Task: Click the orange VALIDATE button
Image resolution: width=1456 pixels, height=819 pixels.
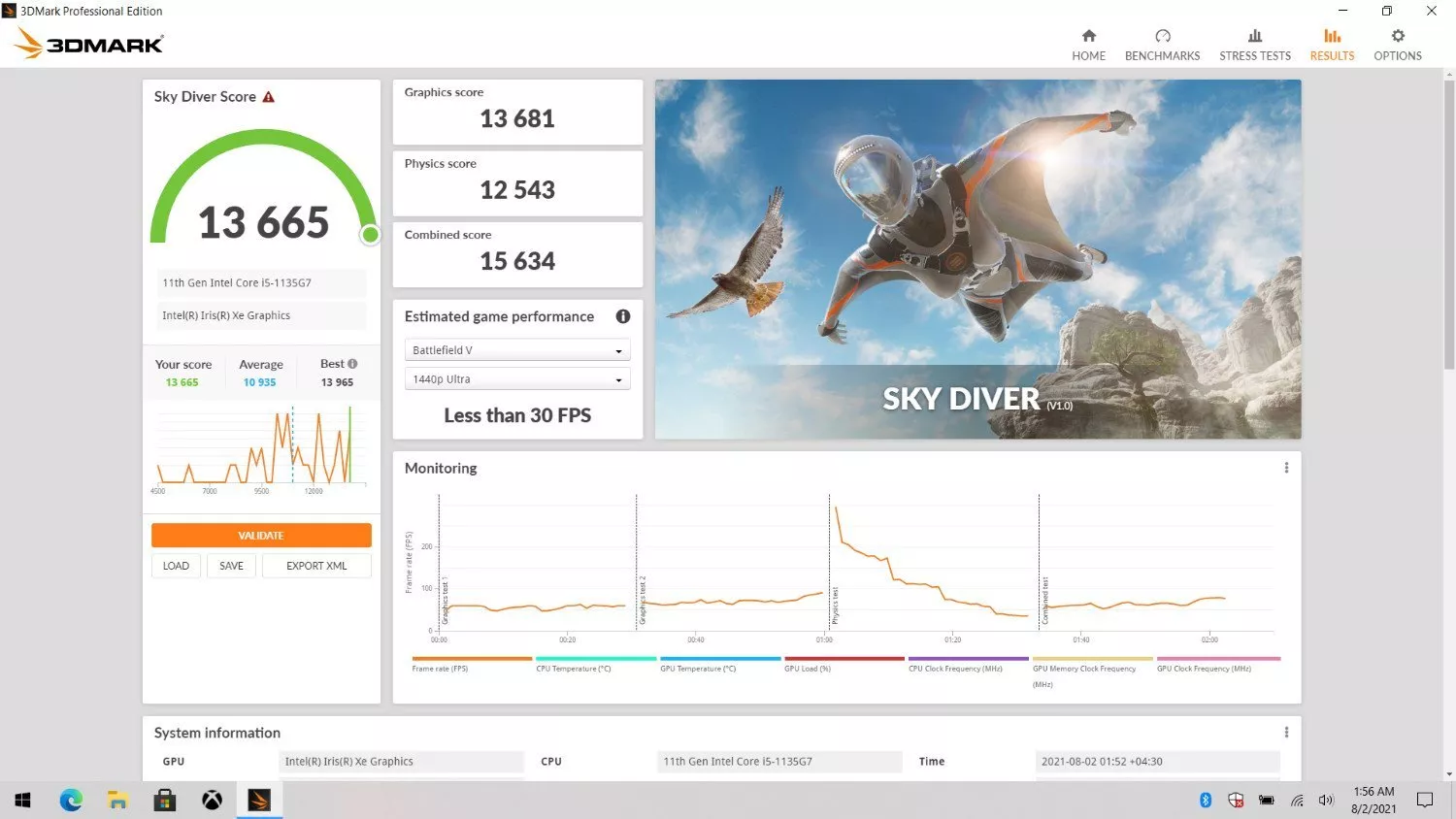Action: (x=261, y=536)
